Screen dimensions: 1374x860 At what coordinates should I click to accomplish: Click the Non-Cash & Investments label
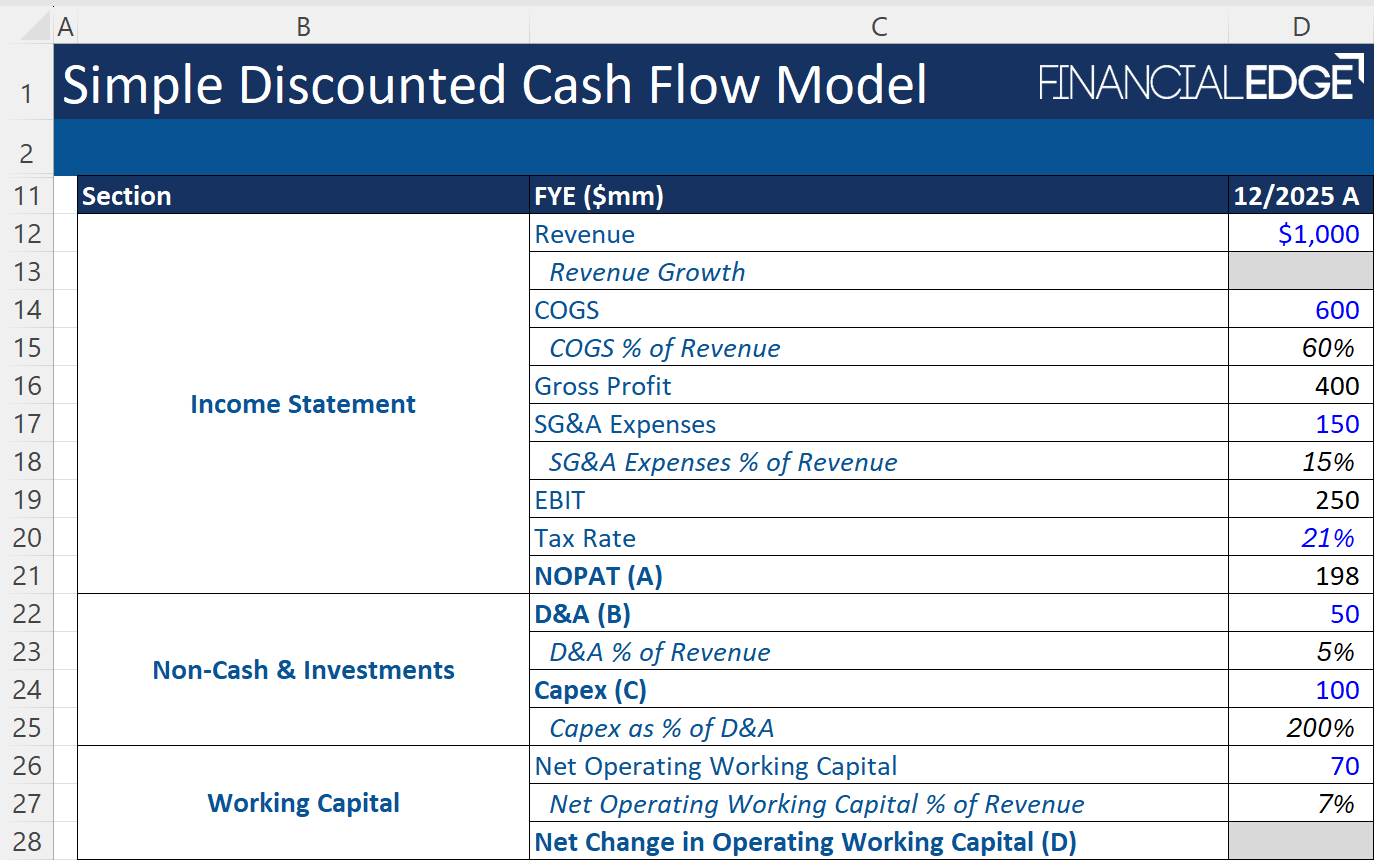tap(303, 670)
